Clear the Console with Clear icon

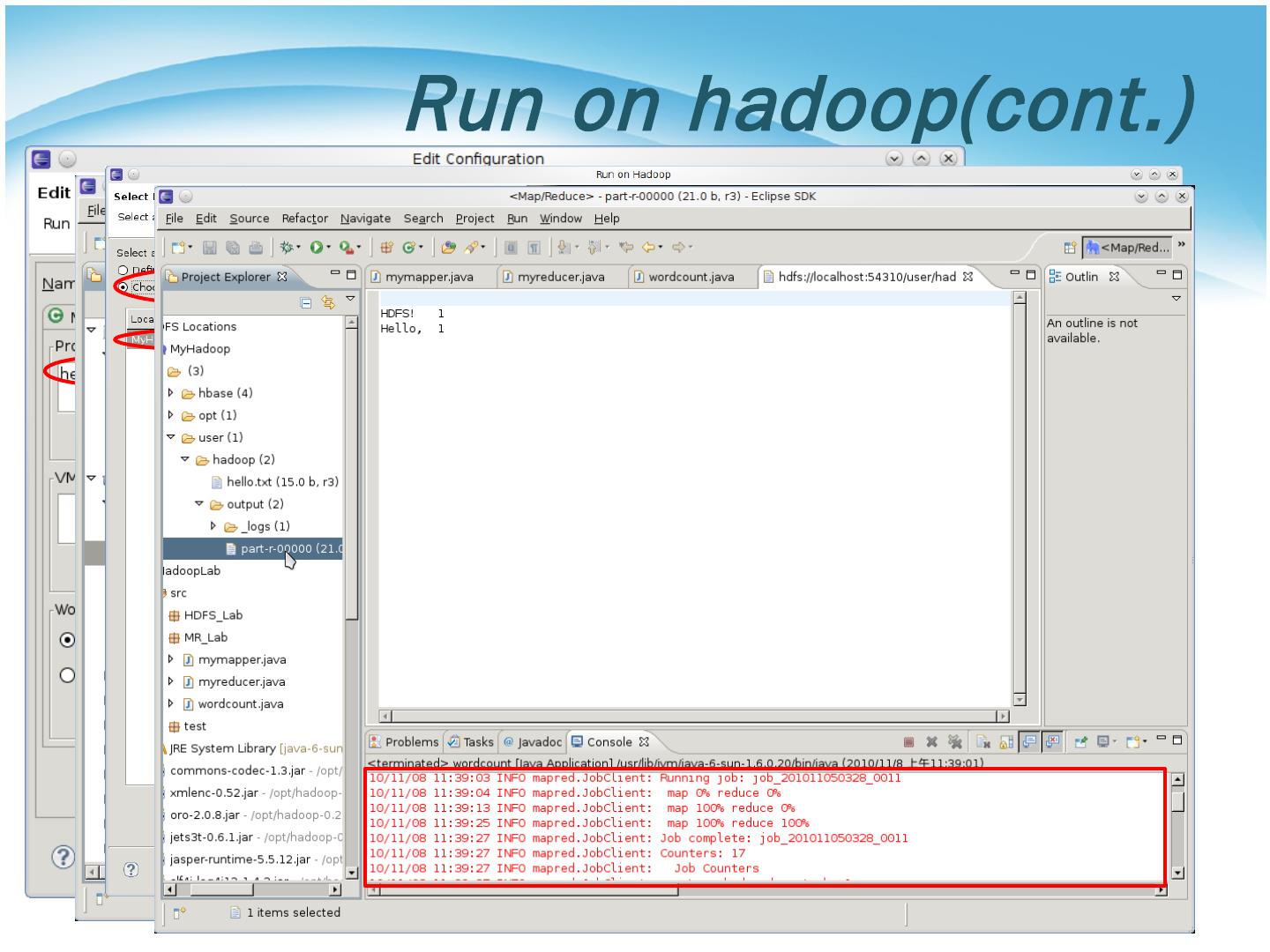983,742
